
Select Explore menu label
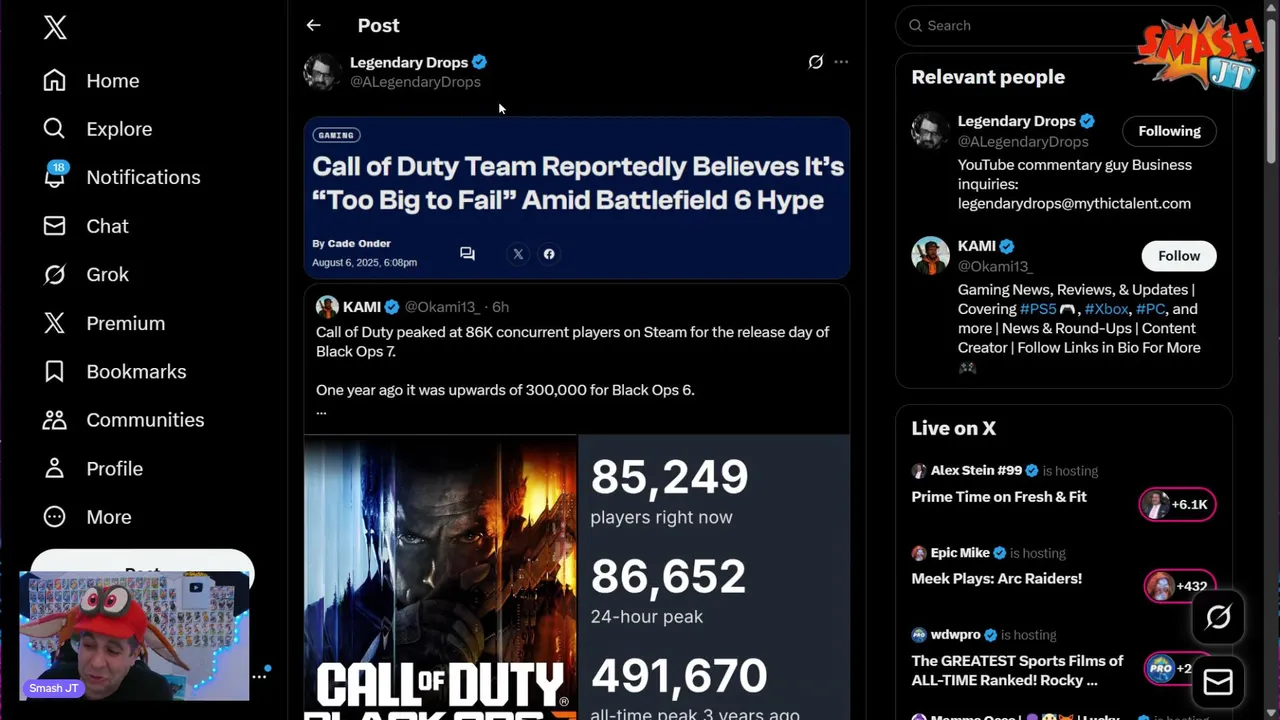119,129
